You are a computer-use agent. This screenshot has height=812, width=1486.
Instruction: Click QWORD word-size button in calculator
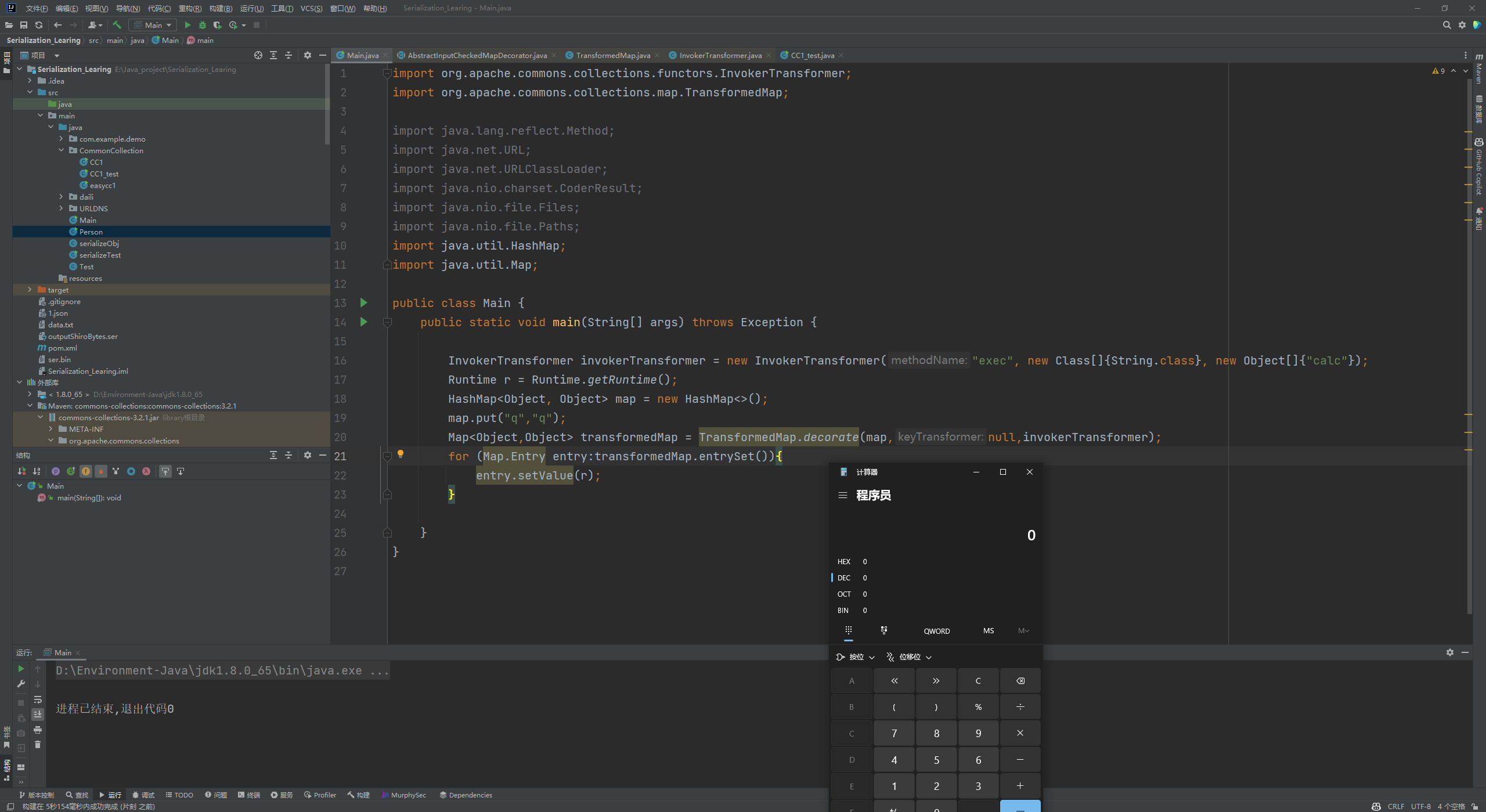[936, 631]
